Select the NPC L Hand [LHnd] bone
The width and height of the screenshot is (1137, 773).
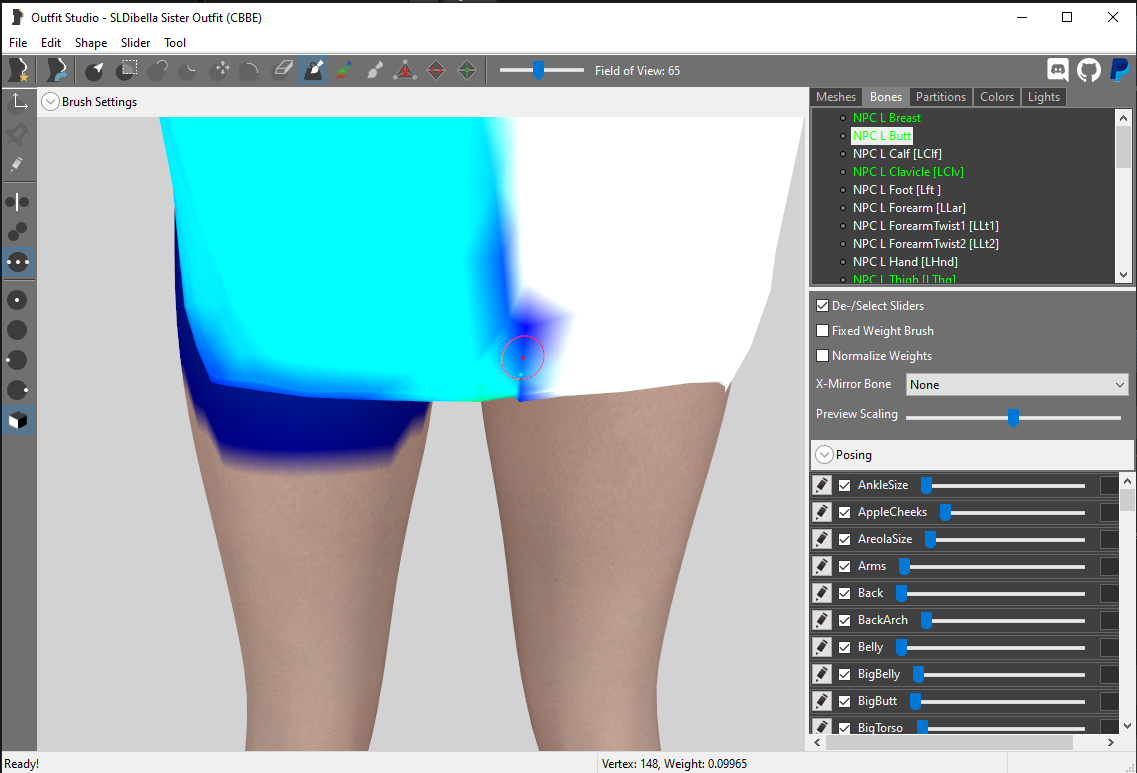pyautogui.click(x=905, y=262)
